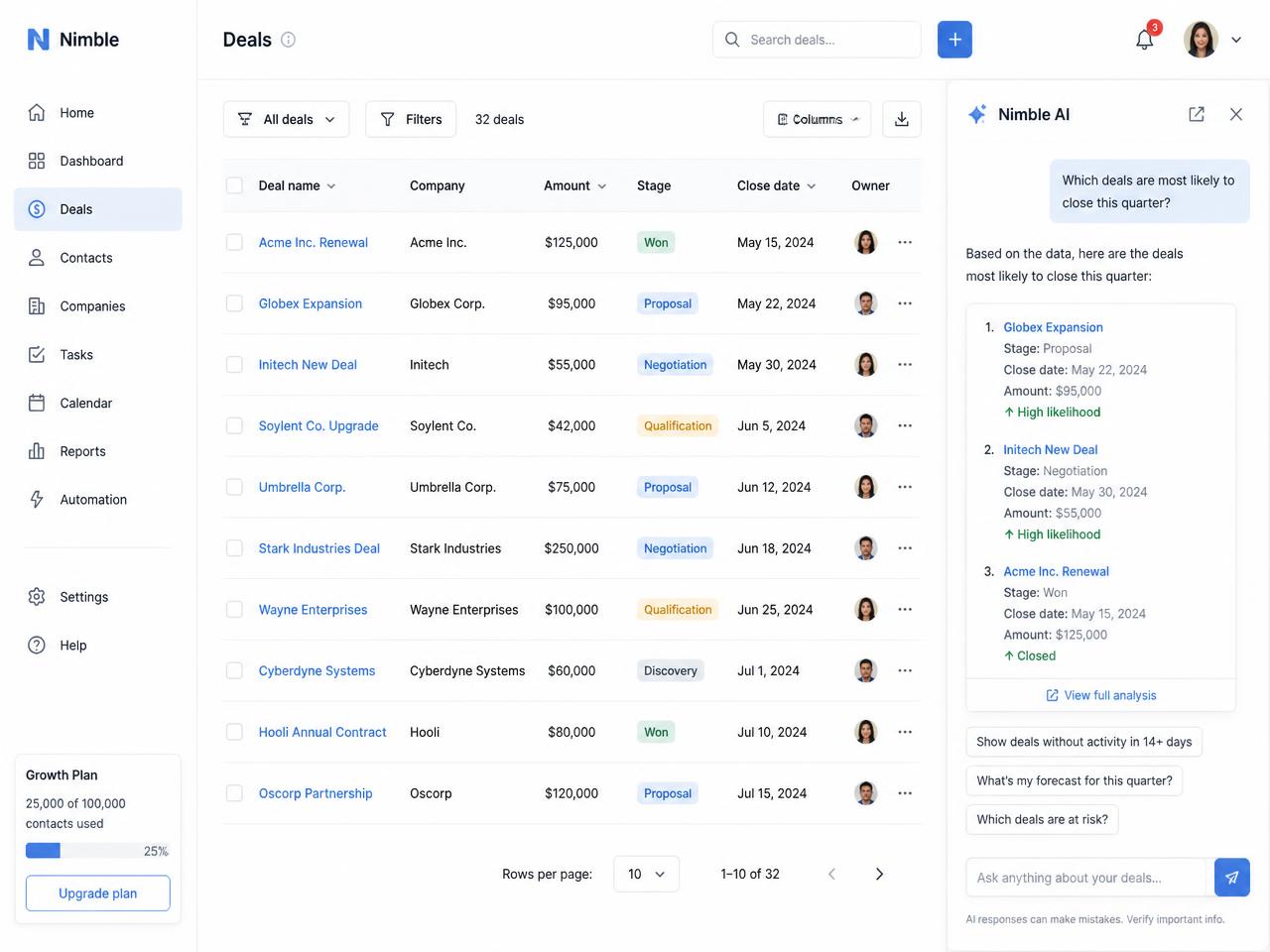Viewport: 1270px width, 952px height.
Task: Sort by the Amount column header
Action: coord(574,185)
